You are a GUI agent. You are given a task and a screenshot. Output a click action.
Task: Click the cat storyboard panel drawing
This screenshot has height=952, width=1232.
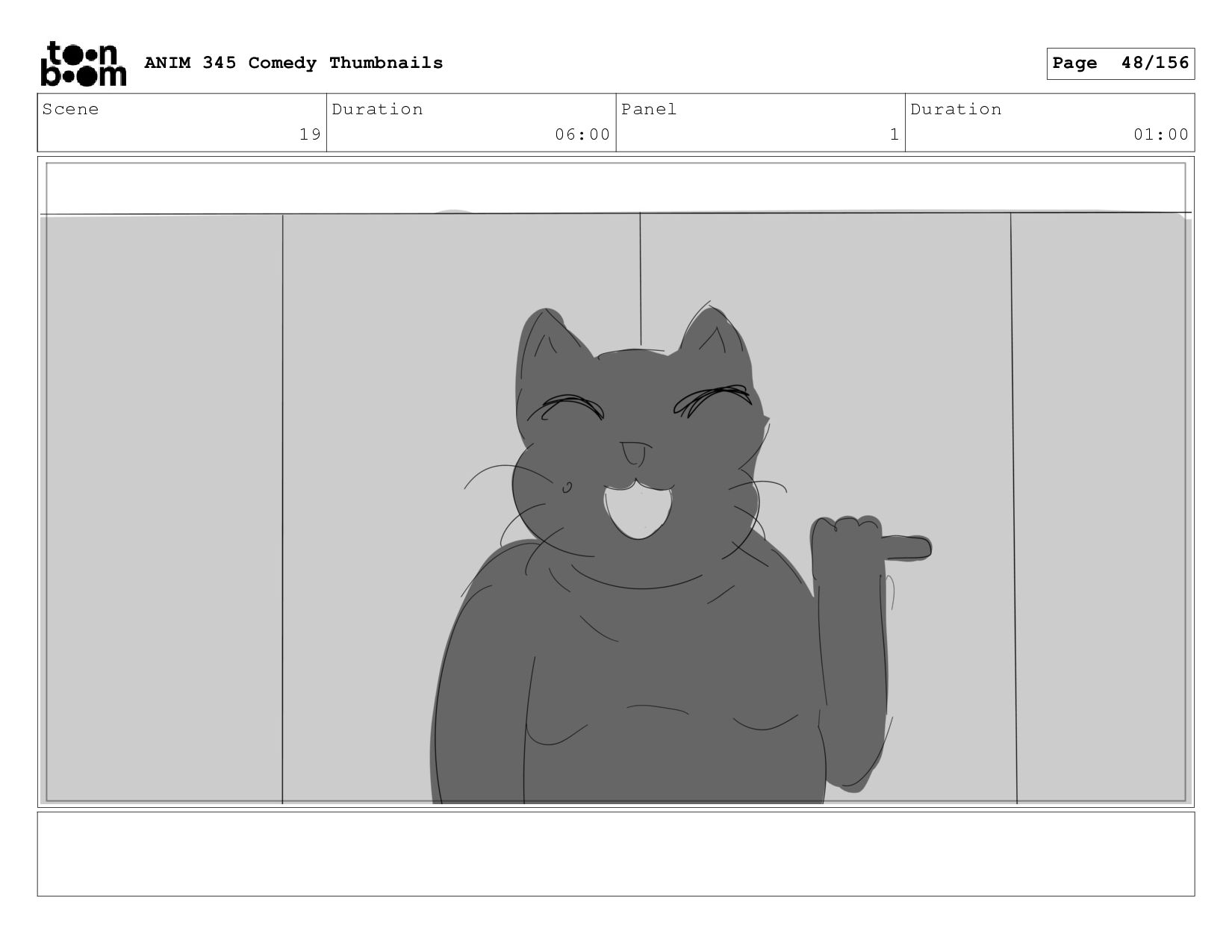pos(616,482)
